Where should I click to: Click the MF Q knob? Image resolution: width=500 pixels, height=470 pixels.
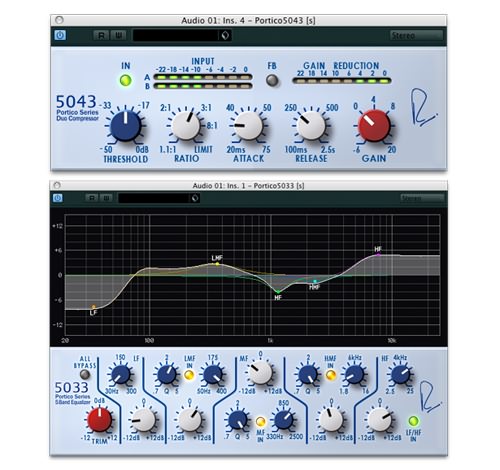[237, 420]
